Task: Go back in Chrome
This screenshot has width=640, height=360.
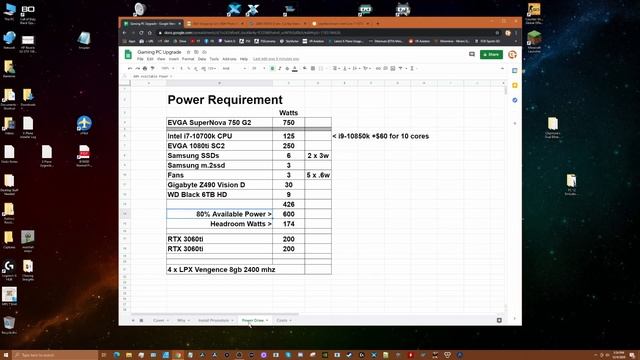Action: point(124,33)
